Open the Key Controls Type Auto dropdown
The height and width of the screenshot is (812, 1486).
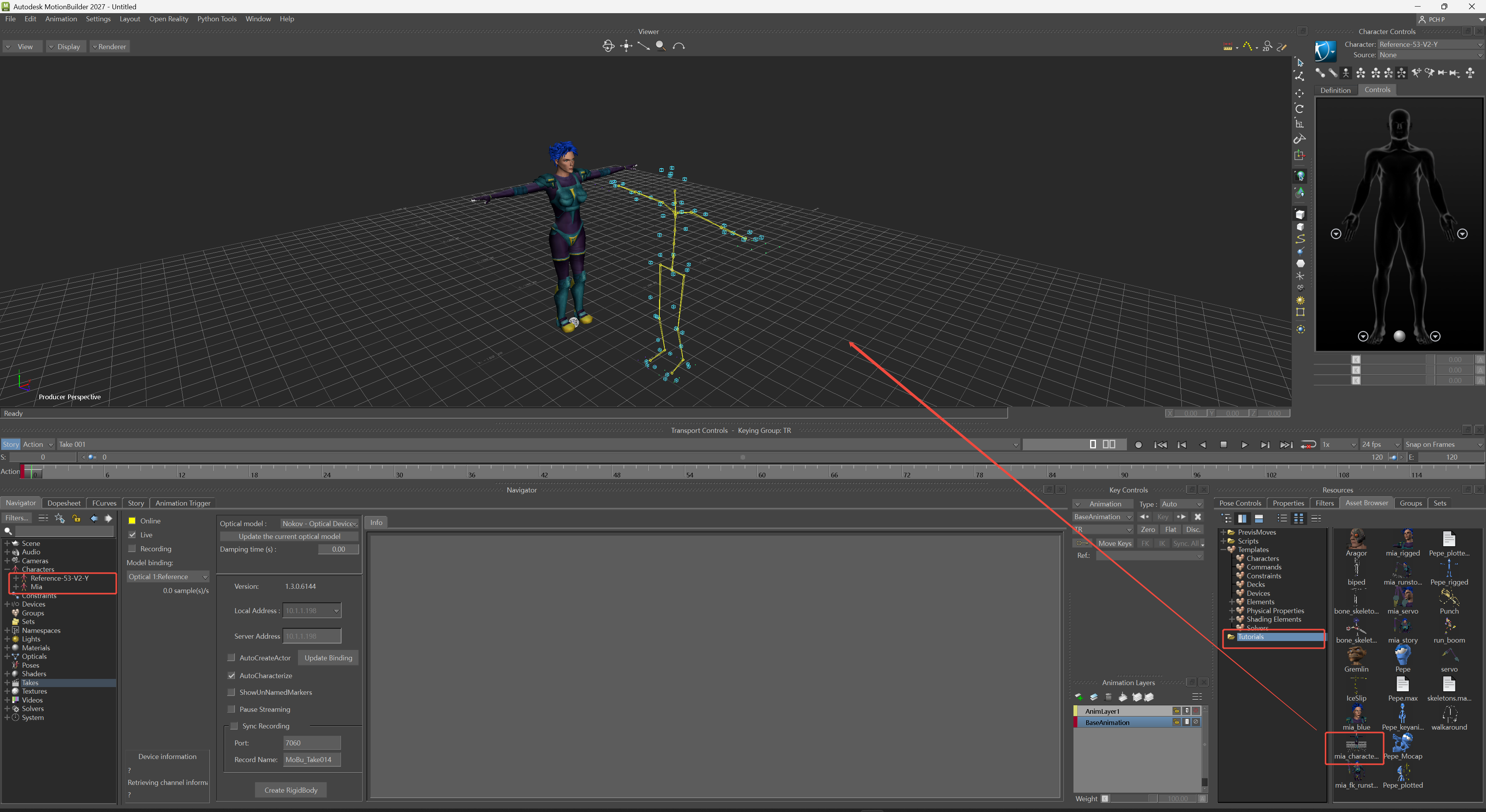coord(1181,504)
